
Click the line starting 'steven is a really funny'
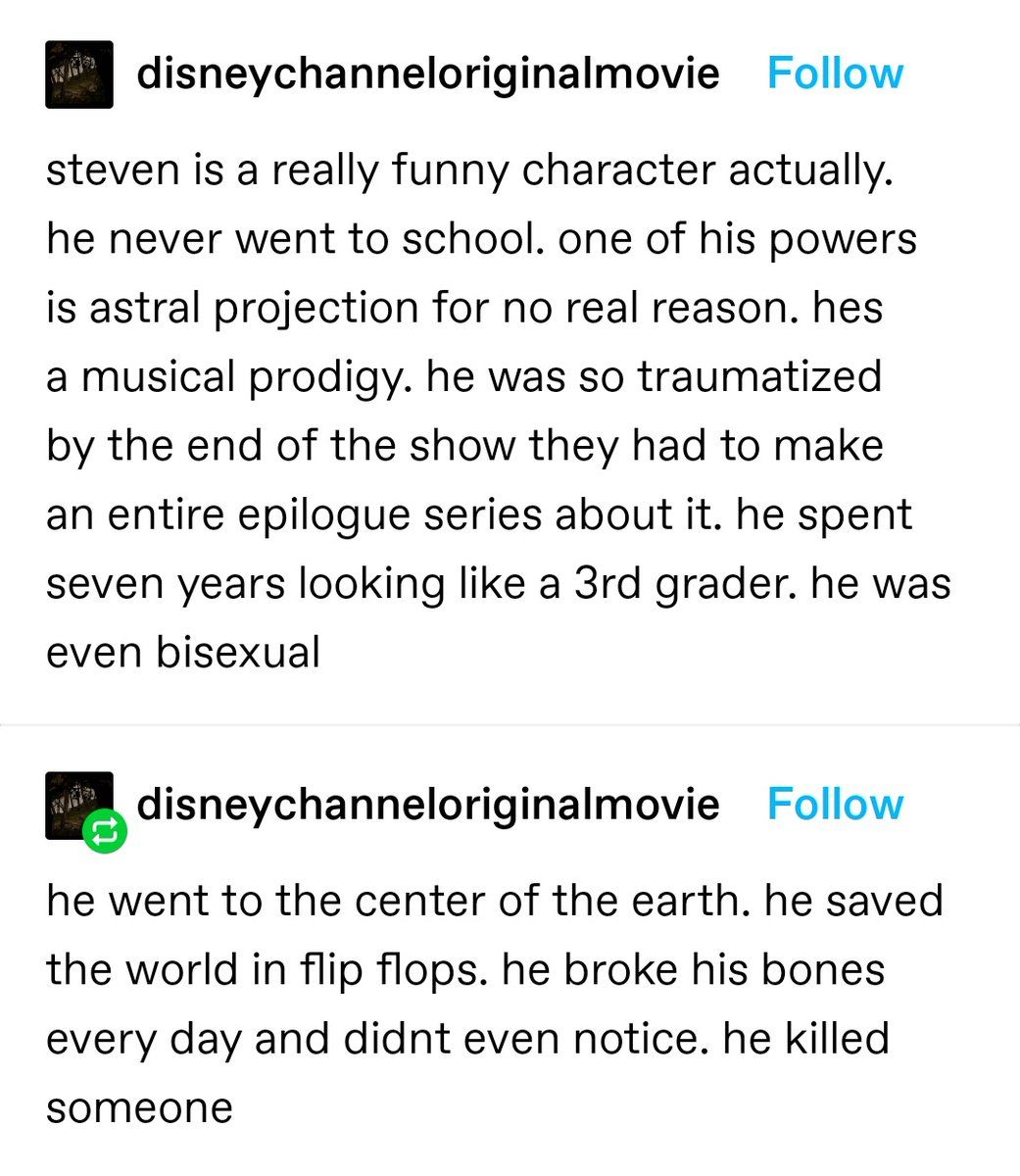[x=469, y=171]
